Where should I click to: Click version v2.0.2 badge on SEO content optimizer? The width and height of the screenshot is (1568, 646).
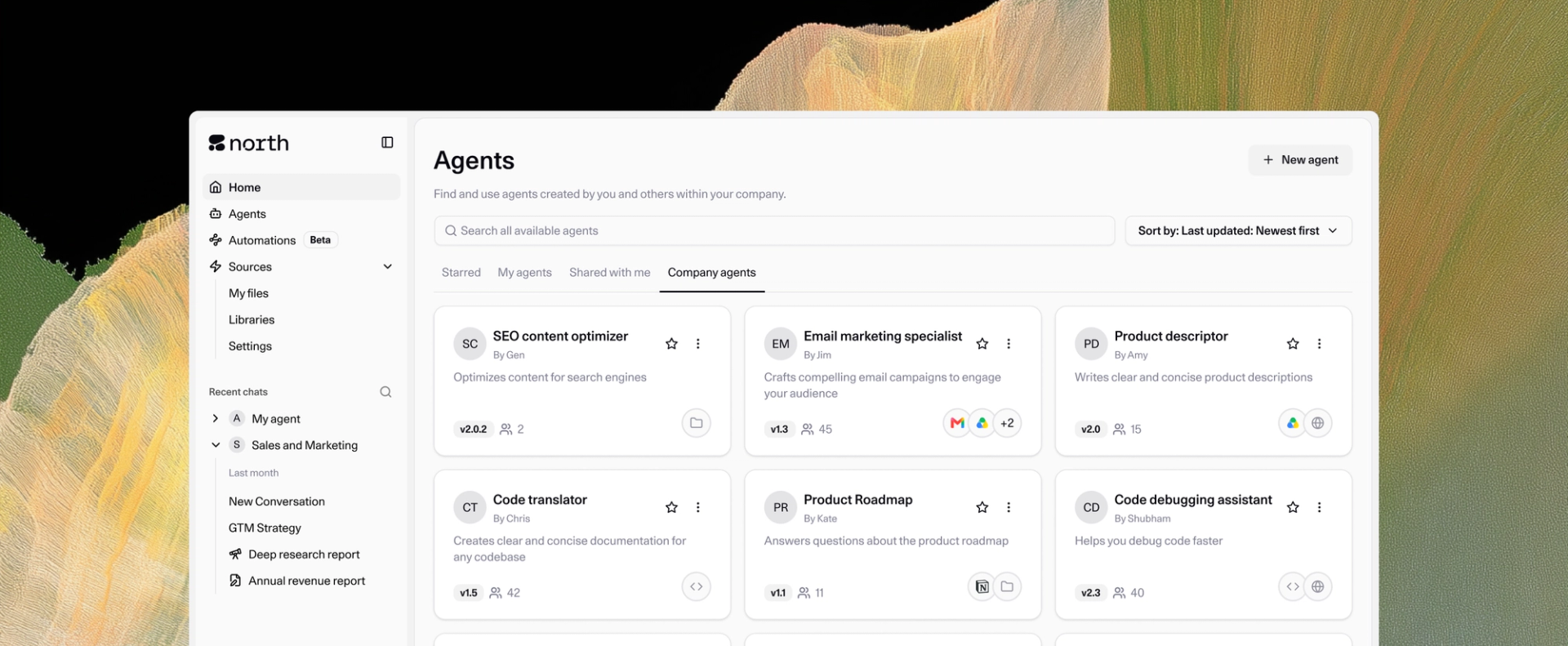coord(474,429)
